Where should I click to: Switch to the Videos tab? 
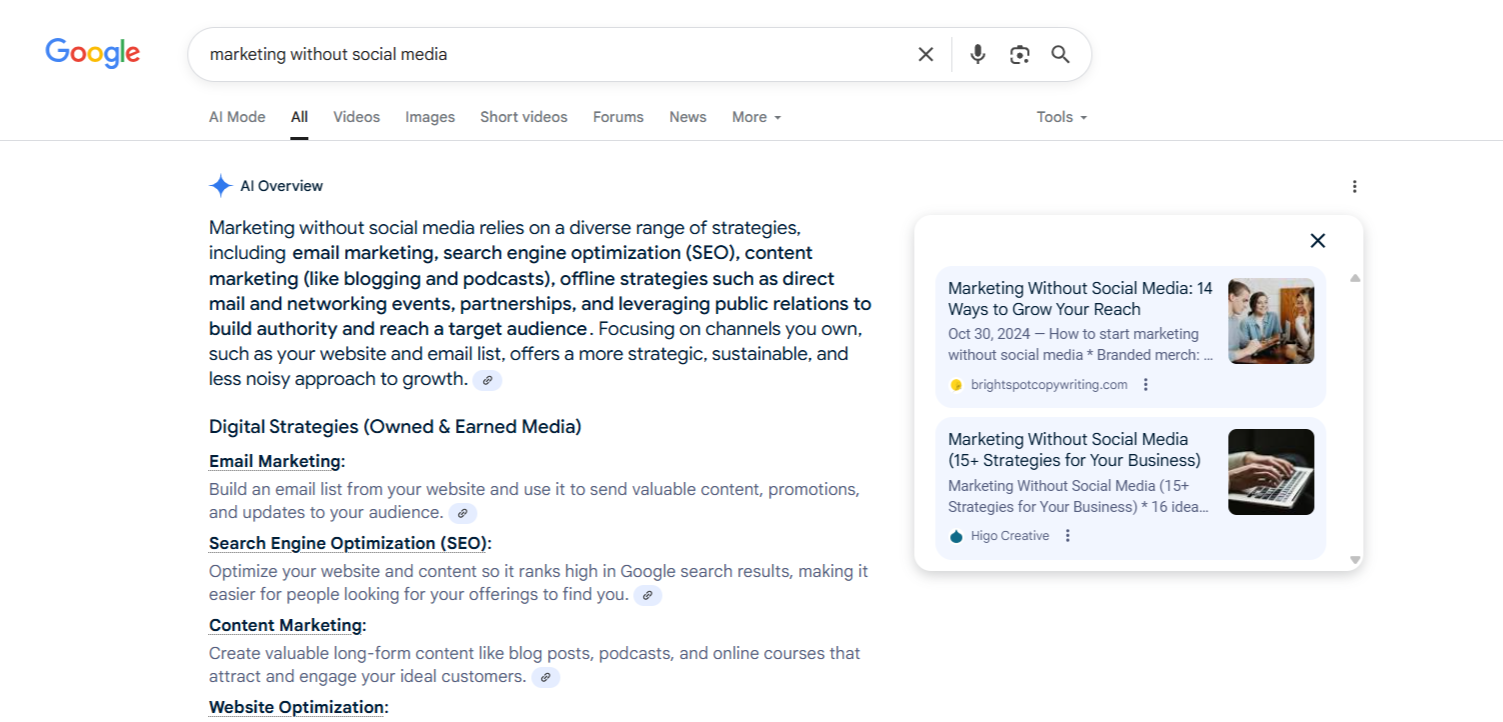point(356,117)
